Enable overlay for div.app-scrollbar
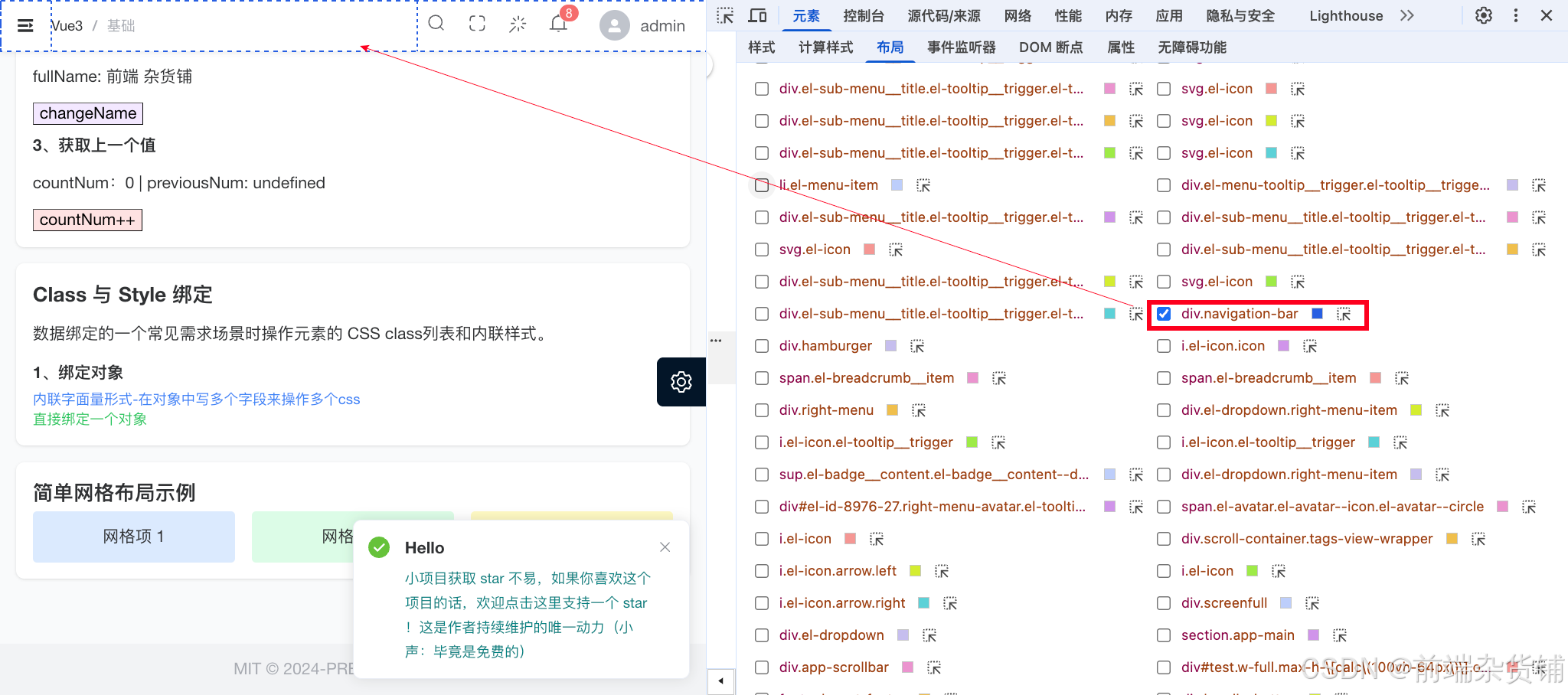The height and width of the screenshot is (695, 1568). (x=762, y=667)
